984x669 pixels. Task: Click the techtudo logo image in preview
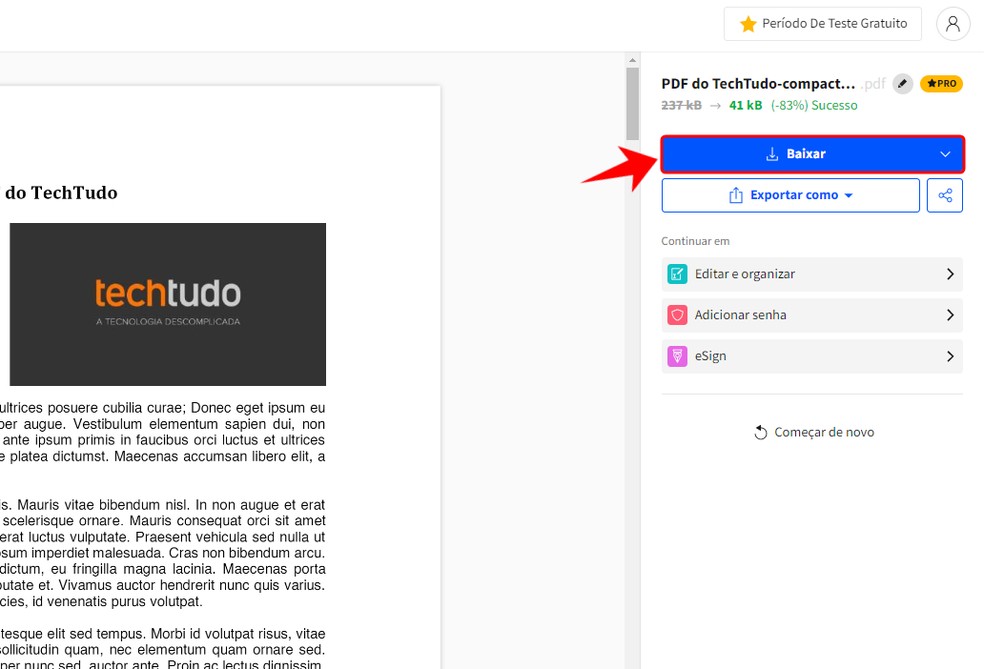point(168,304)
